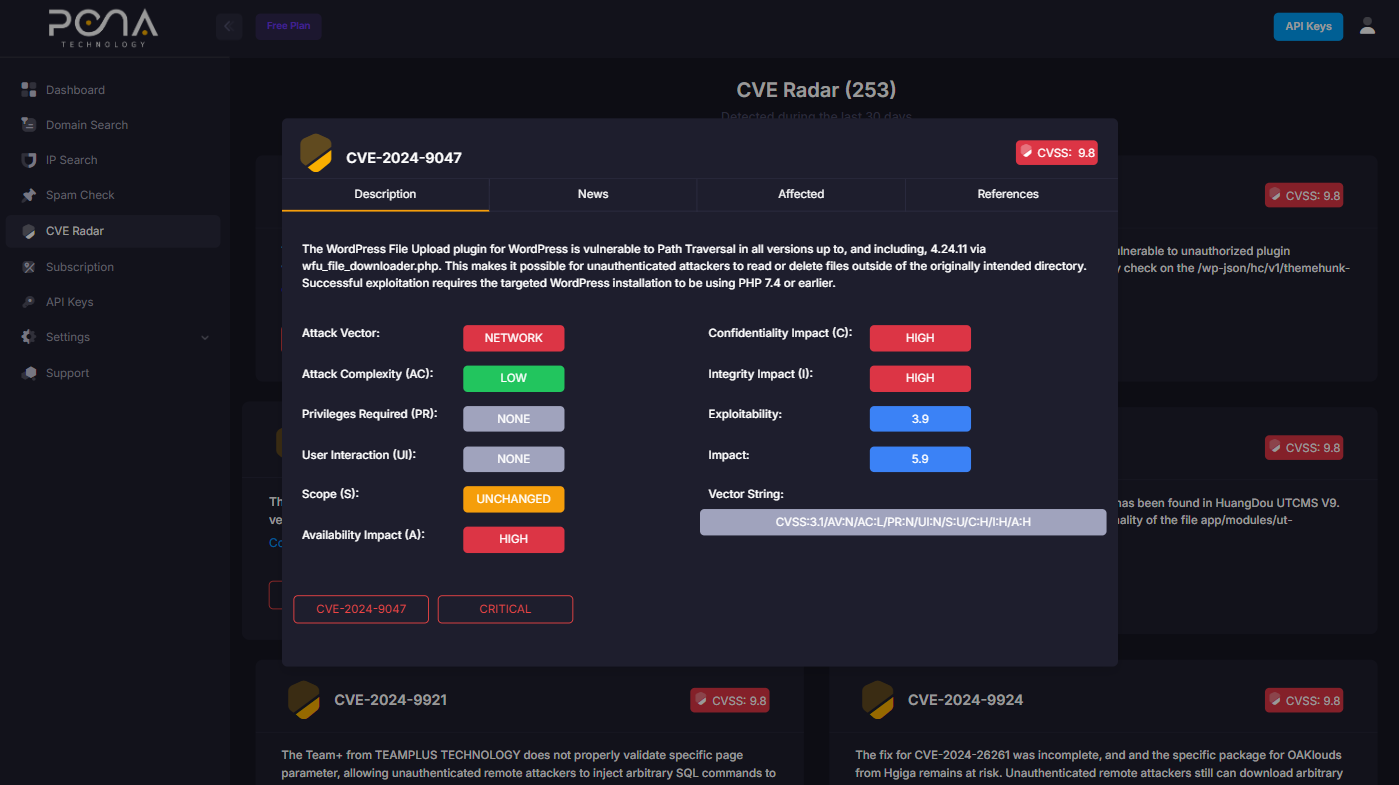1399x785 pixels.
Task: Click the CVSS vector string field
Action: pos(903,522)
